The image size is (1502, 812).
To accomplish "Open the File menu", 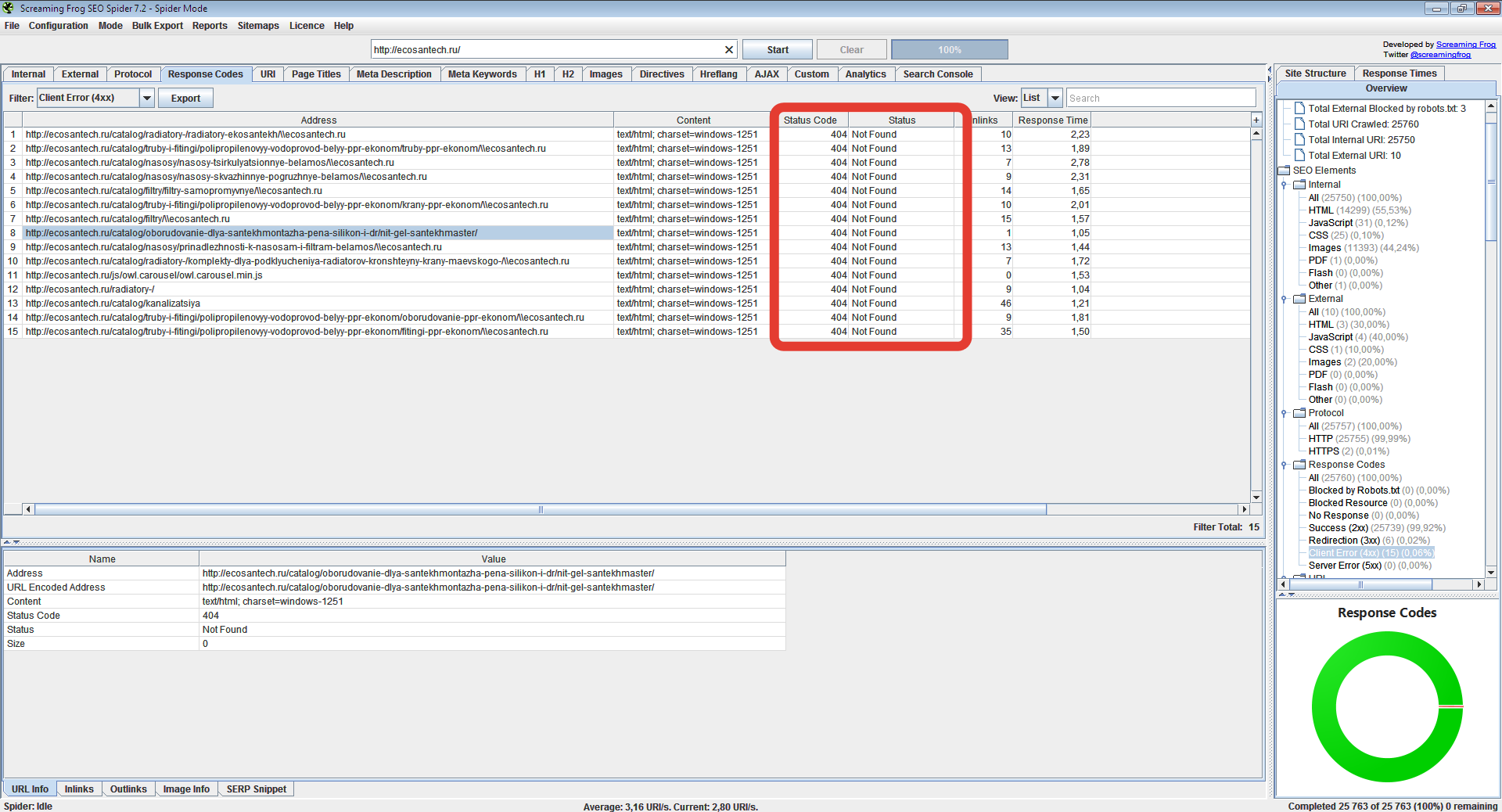I will point(12,26).
